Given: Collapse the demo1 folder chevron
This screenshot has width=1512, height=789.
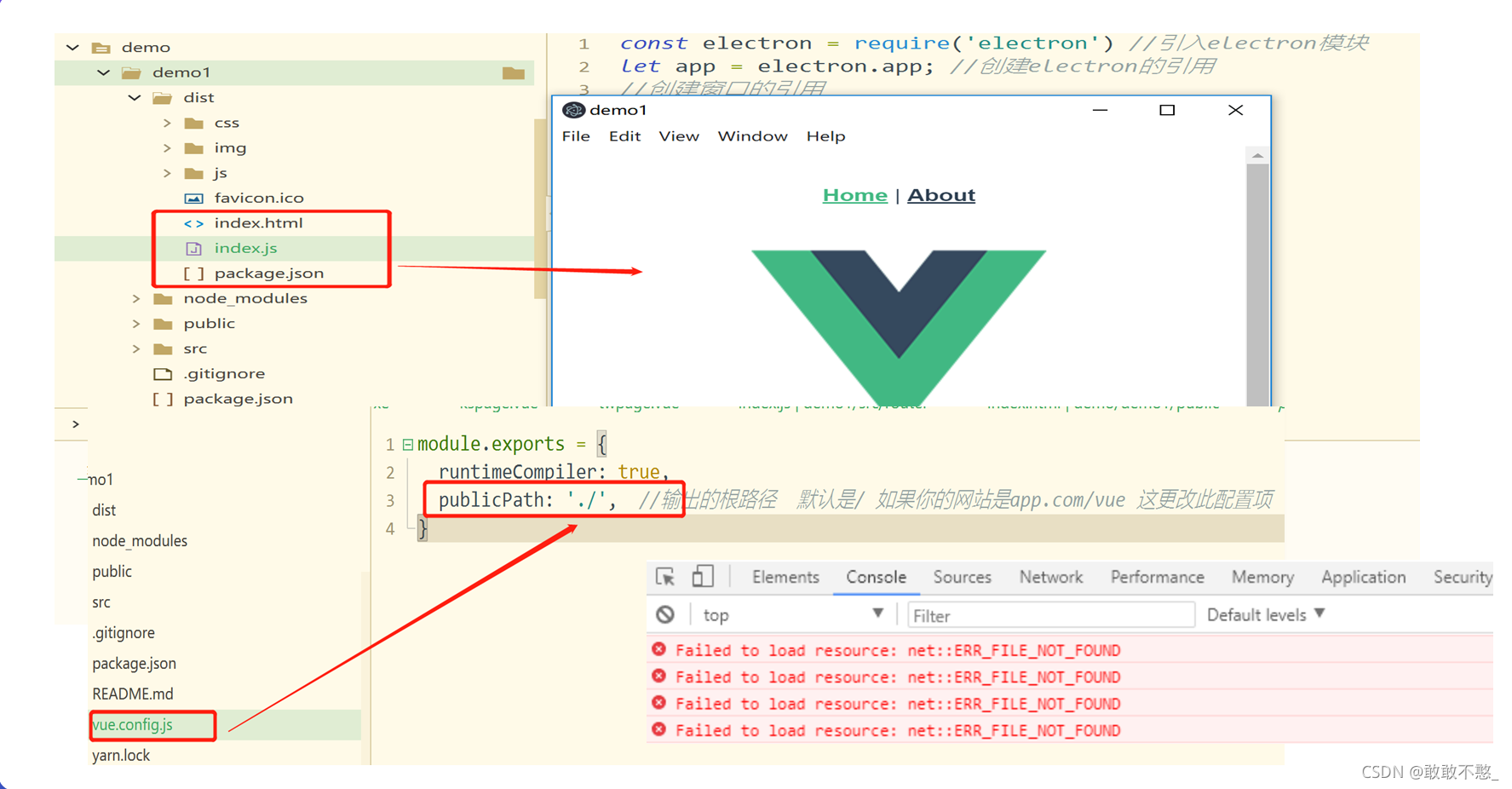Looking at the screenshot, I should click(104, 73).
